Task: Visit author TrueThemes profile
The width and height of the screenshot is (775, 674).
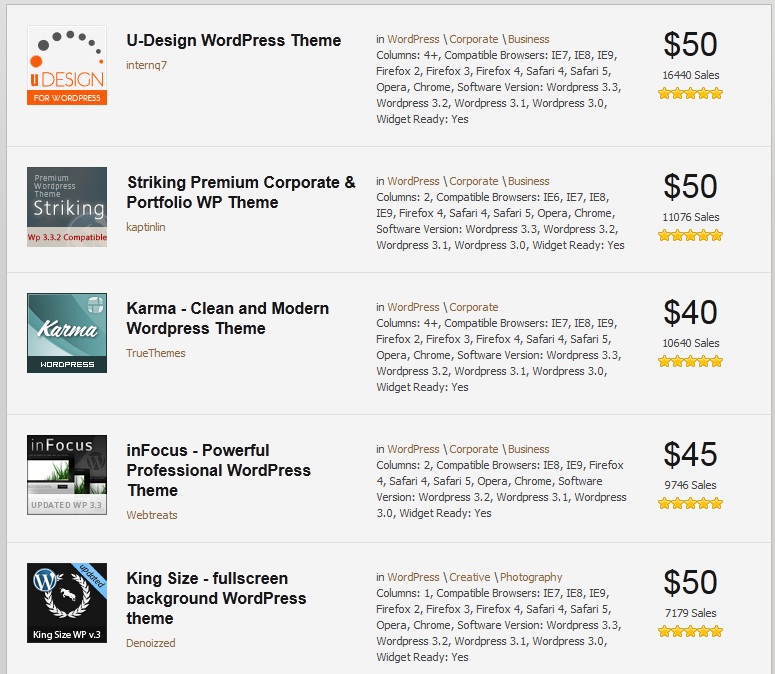Action: (x=156, y=353)
